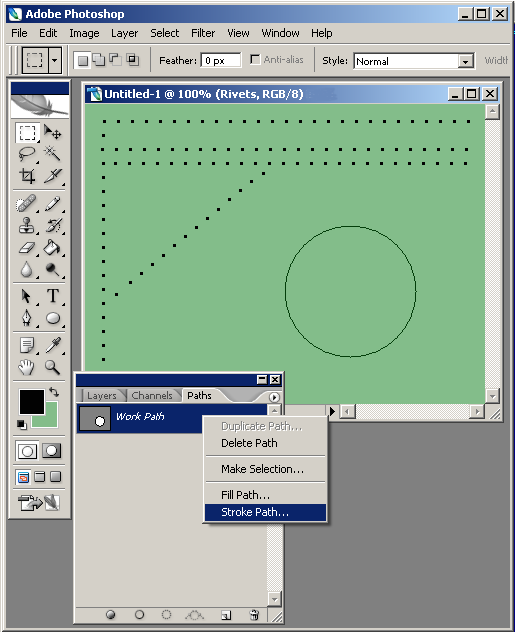Viewport: 515px width, 632px height.
Task: Switch to the Layers tab
Action: click(x=102, y=396)
